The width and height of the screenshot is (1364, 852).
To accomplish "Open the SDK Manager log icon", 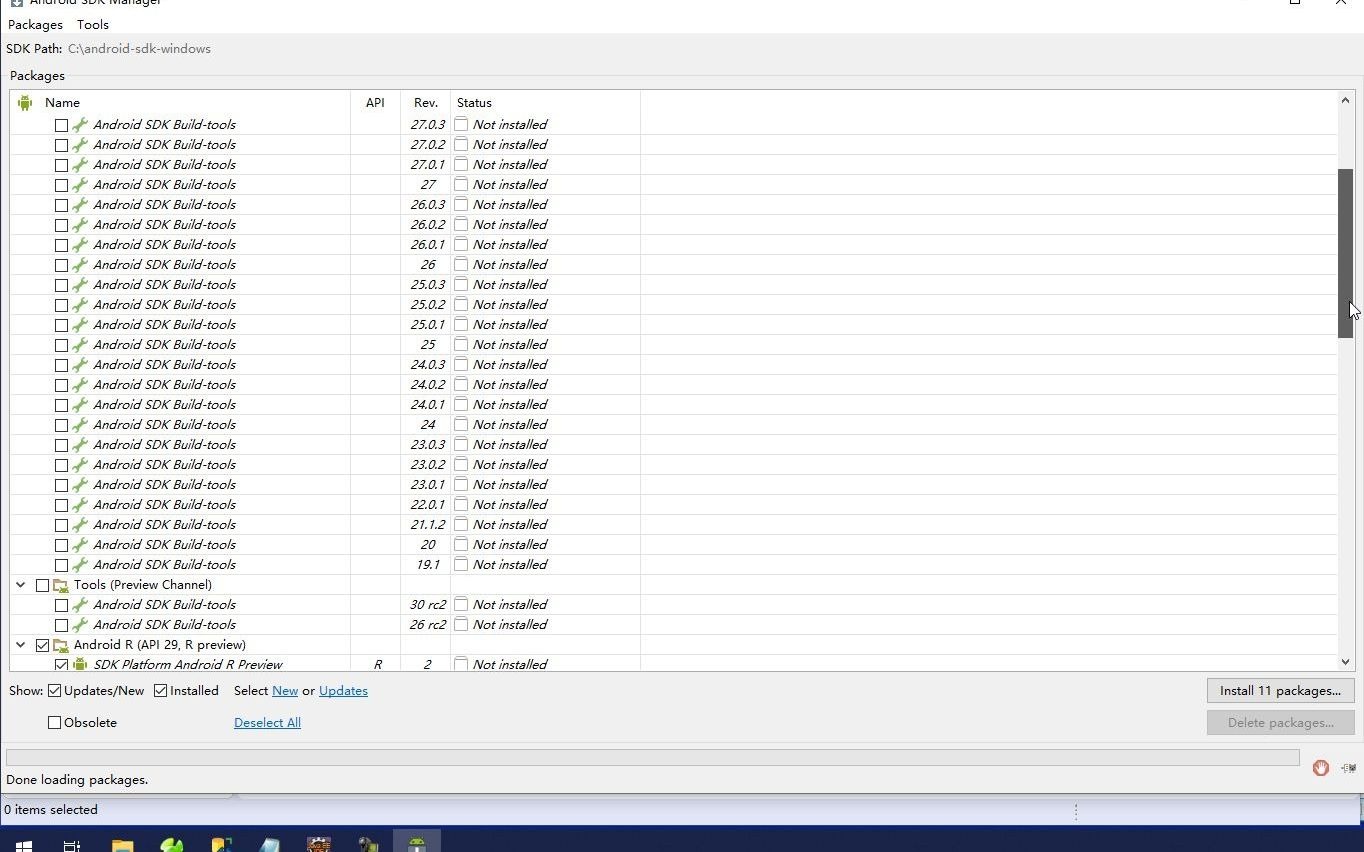I will [x=1348, y=768].
